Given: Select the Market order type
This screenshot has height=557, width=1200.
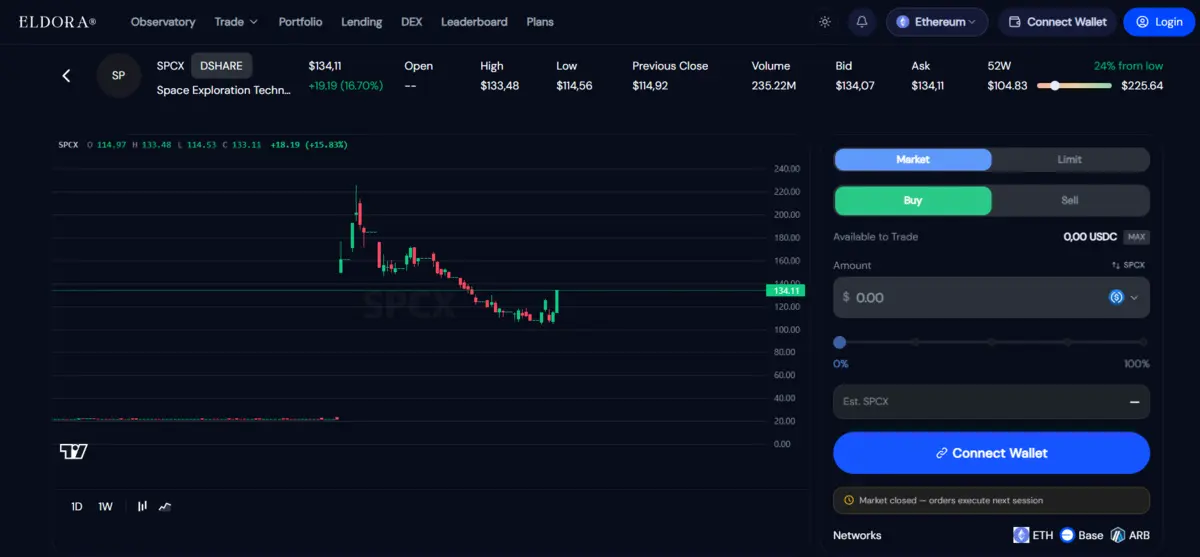Looking at the screenshot, I should tap(913, 159).
